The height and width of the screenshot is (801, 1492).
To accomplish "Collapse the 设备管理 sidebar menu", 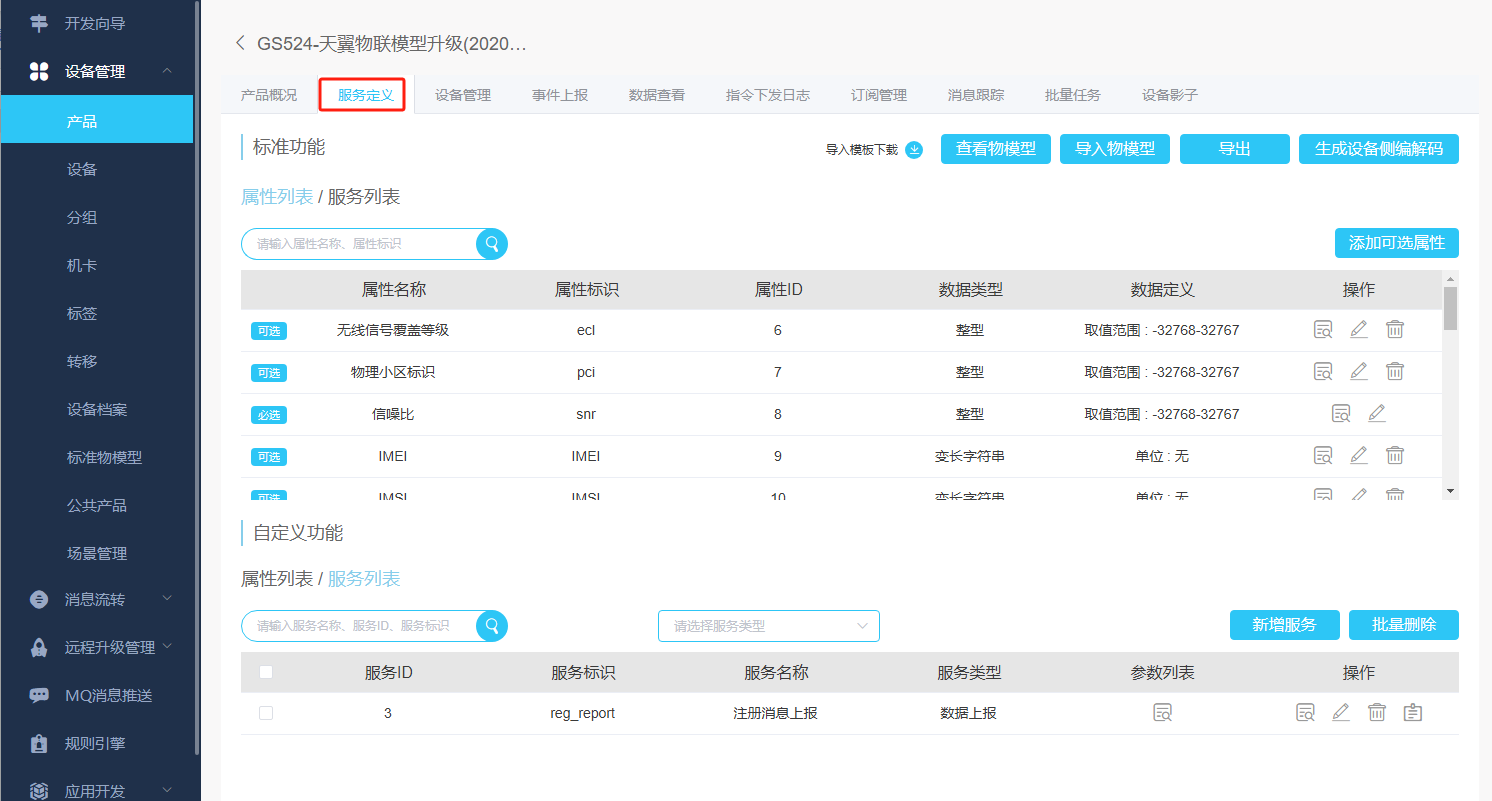I will pos(167,71).
